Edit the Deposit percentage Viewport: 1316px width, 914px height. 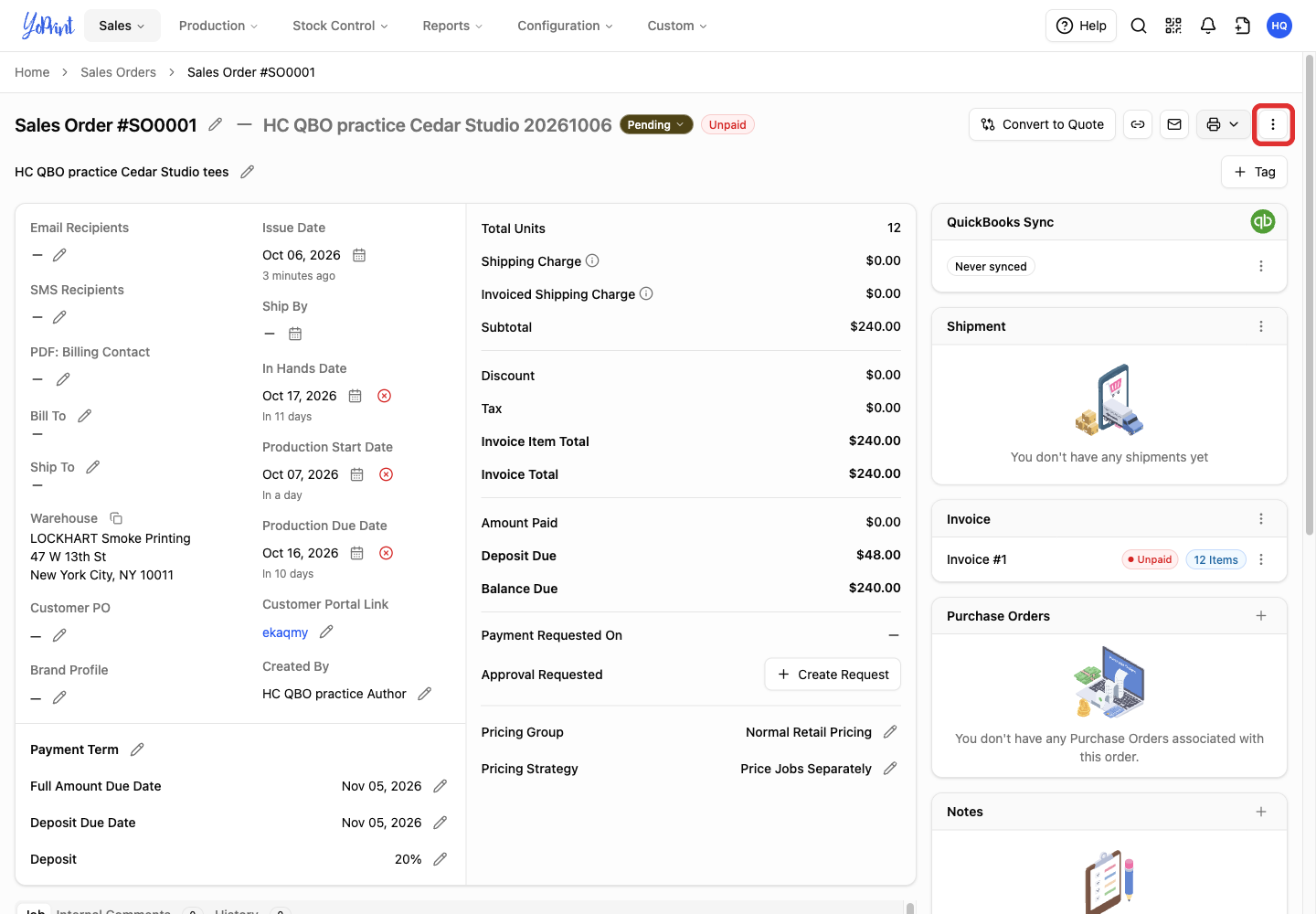440,859
